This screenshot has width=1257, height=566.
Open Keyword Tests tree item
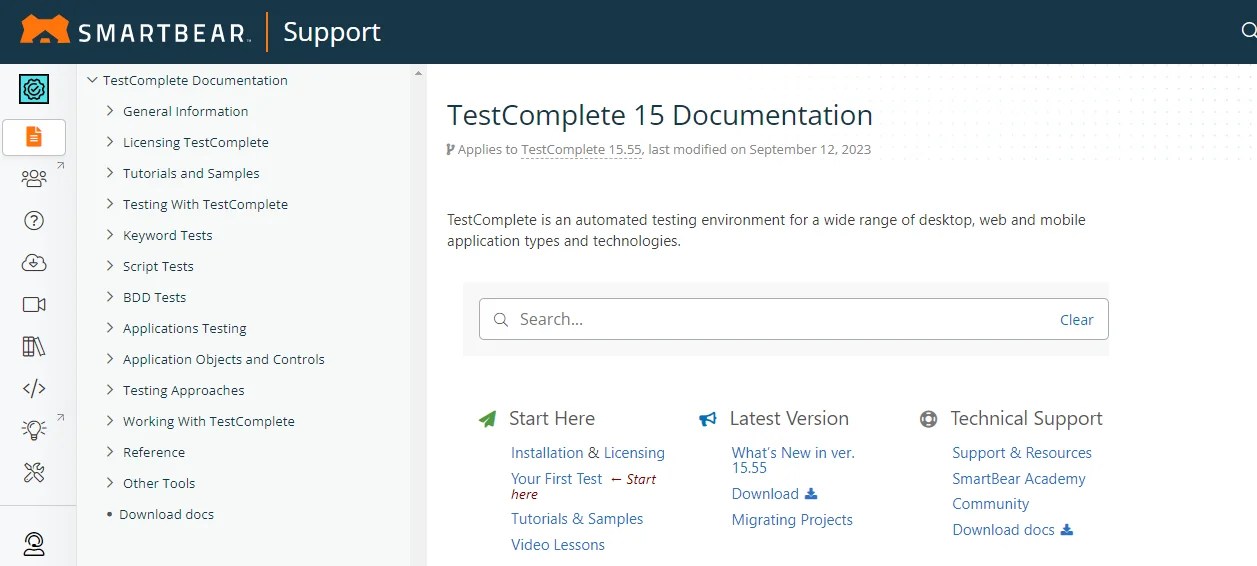click(167, 235)
